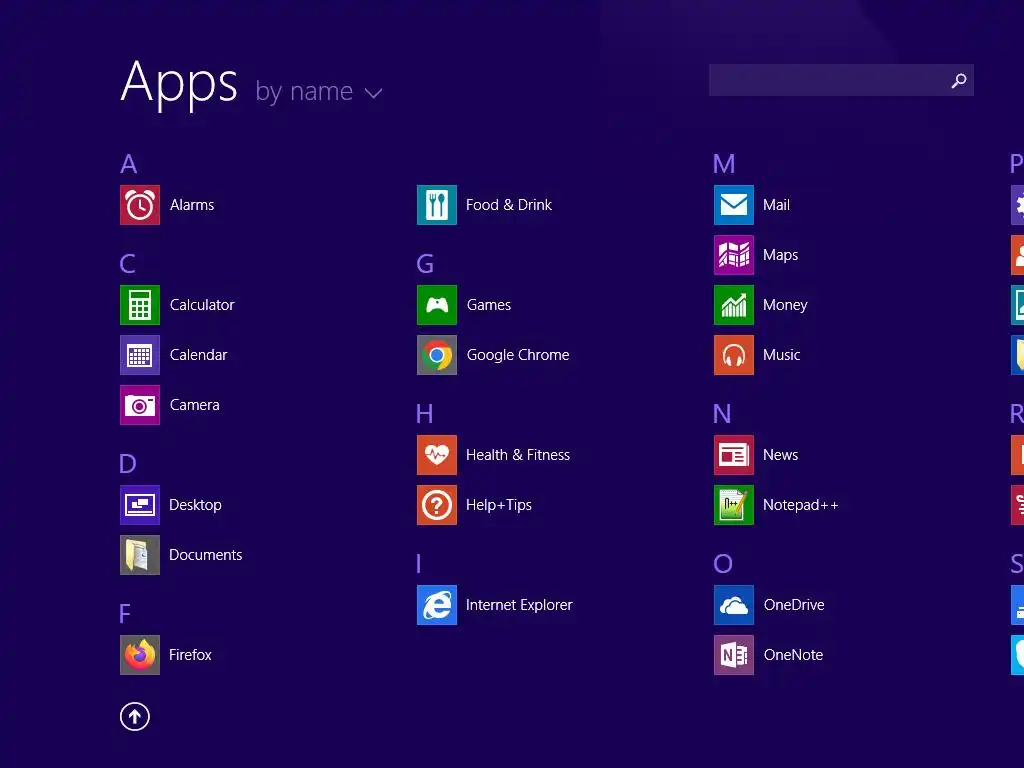The height and width of the screenshot is (768, 1024).
Task: Select the letter F group header
Action: click(x=125, y=614)
